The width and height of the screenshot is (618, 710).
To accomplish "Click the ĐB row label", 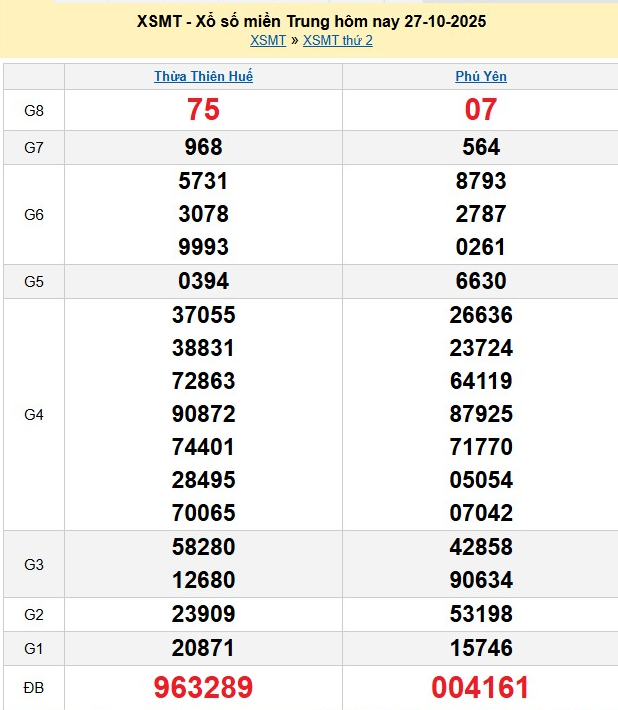I will (x=34, y=688).
